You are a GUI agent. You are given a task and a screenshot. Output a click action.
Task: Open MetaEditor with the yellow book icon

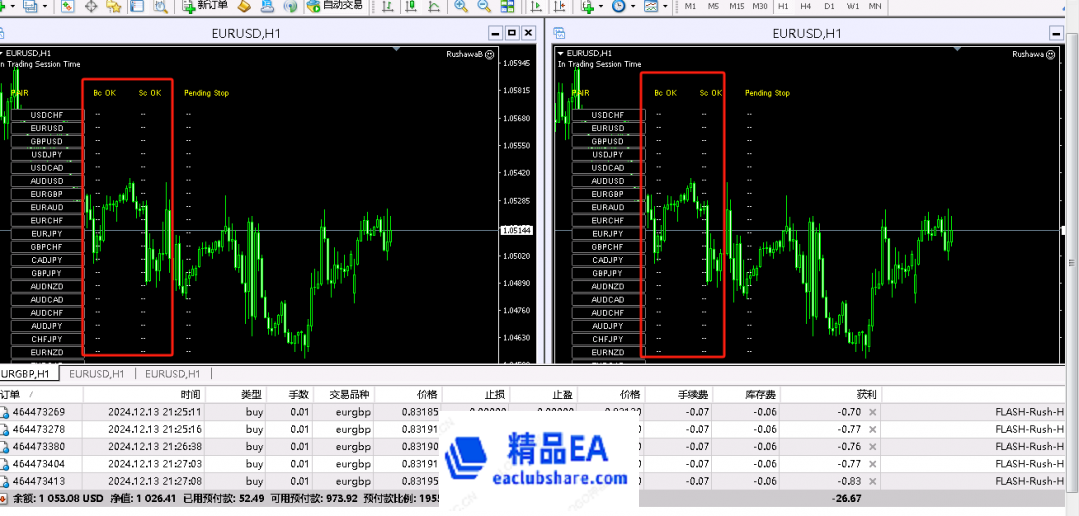coord(243,6)
